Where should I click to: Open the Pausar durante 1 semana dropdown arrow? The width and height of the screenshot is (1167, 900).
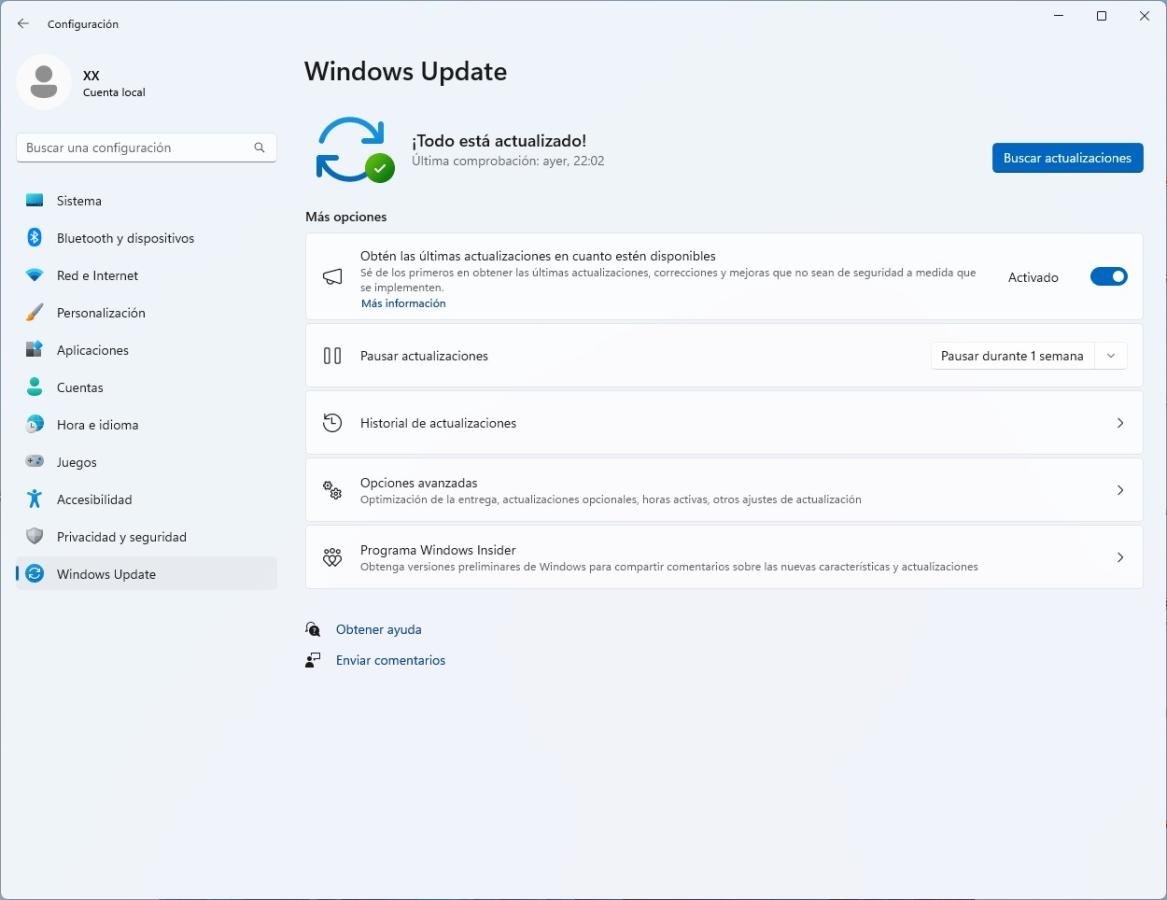coord(1110,356)
